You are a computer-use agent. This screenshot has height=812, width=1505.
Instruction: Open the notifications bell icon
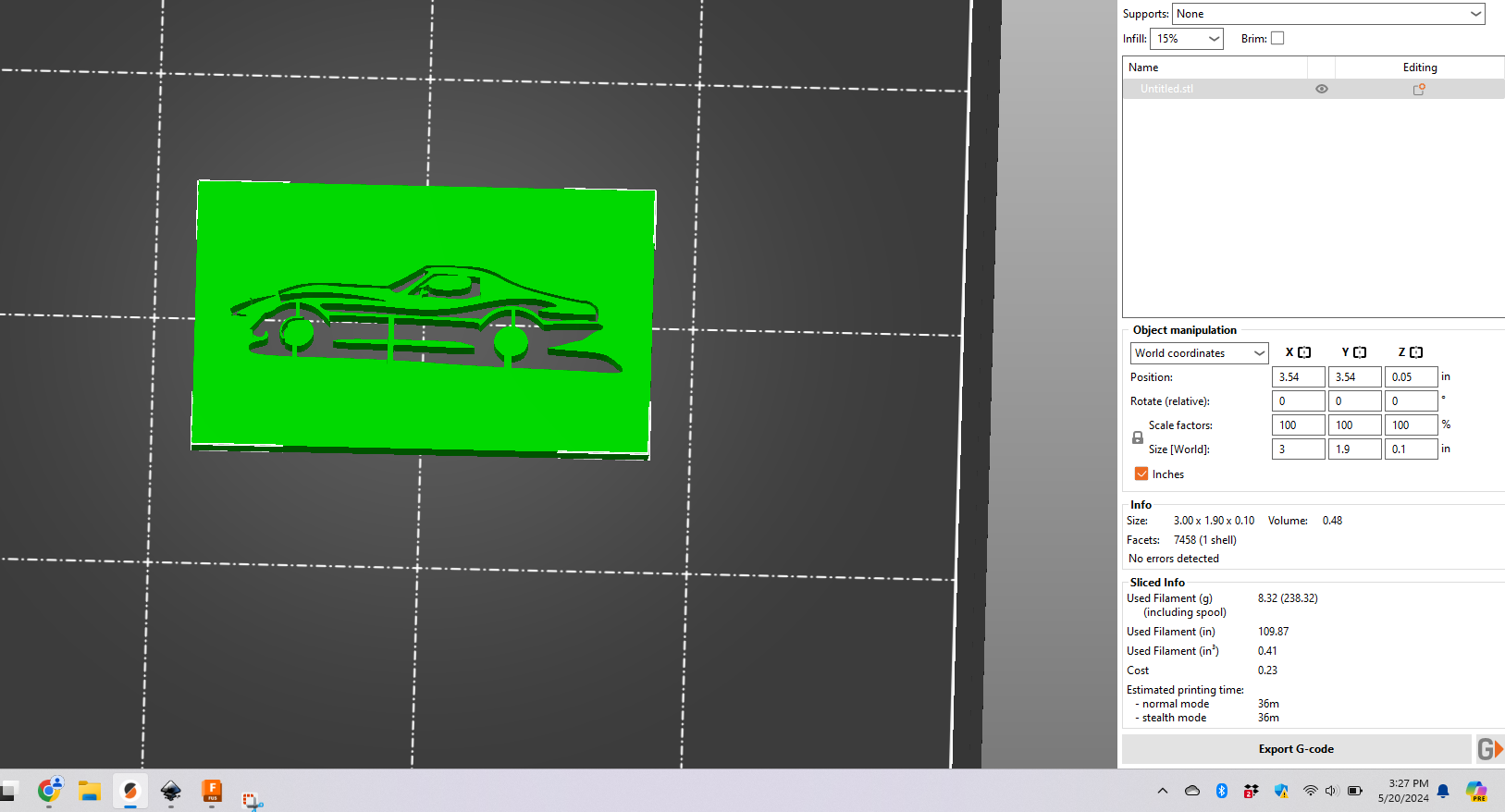(x=1443, y=791)
